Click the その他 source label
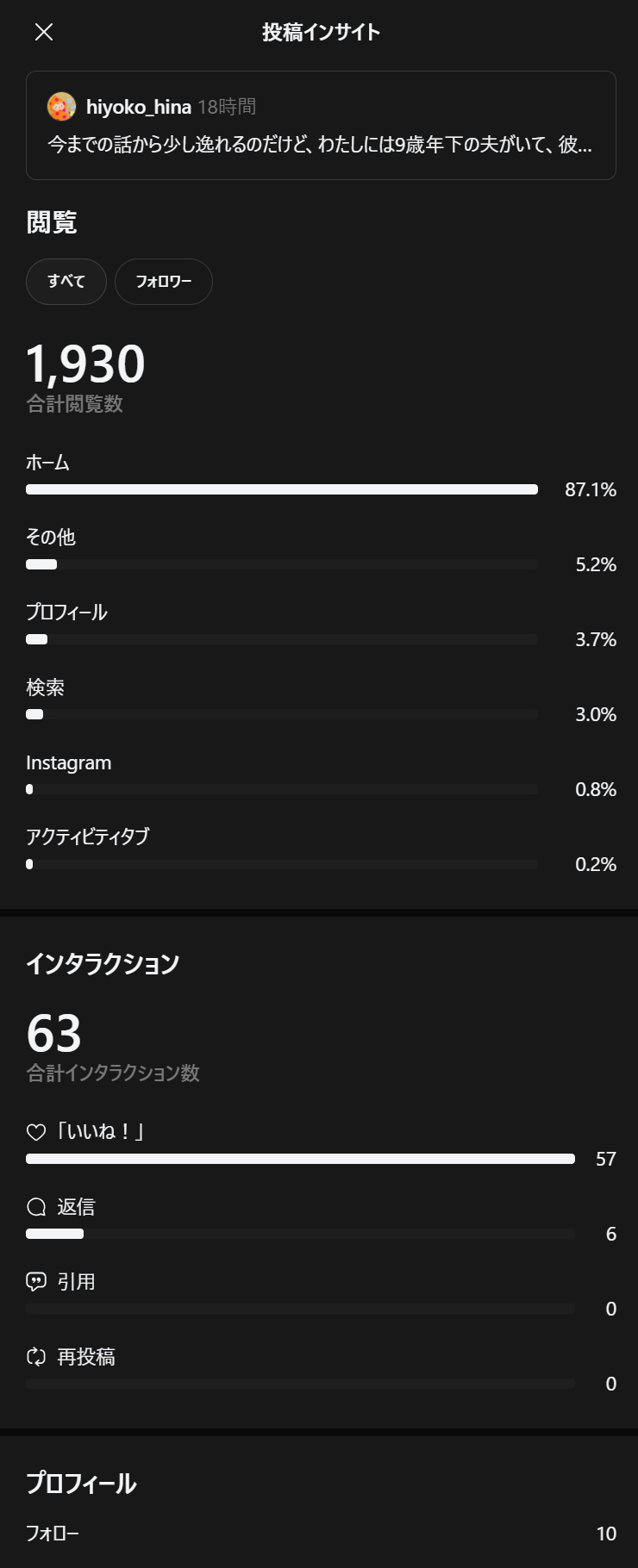Screen dimensions: 638x1568 [x=51, y=538]
